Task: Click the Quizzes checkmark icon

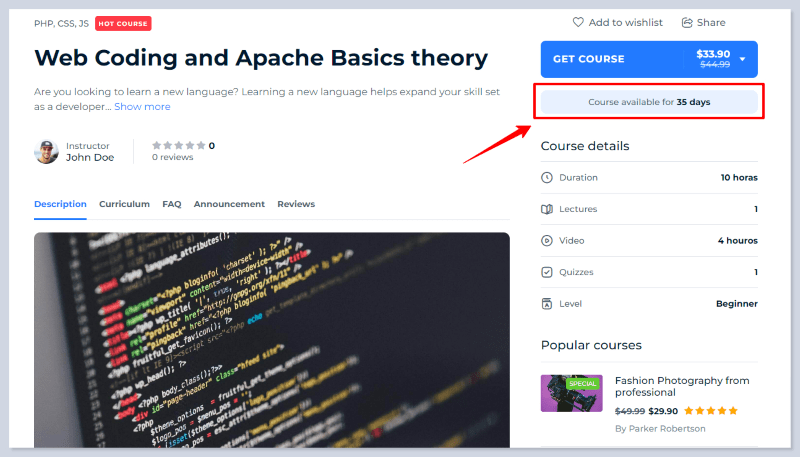Action: 547,272
